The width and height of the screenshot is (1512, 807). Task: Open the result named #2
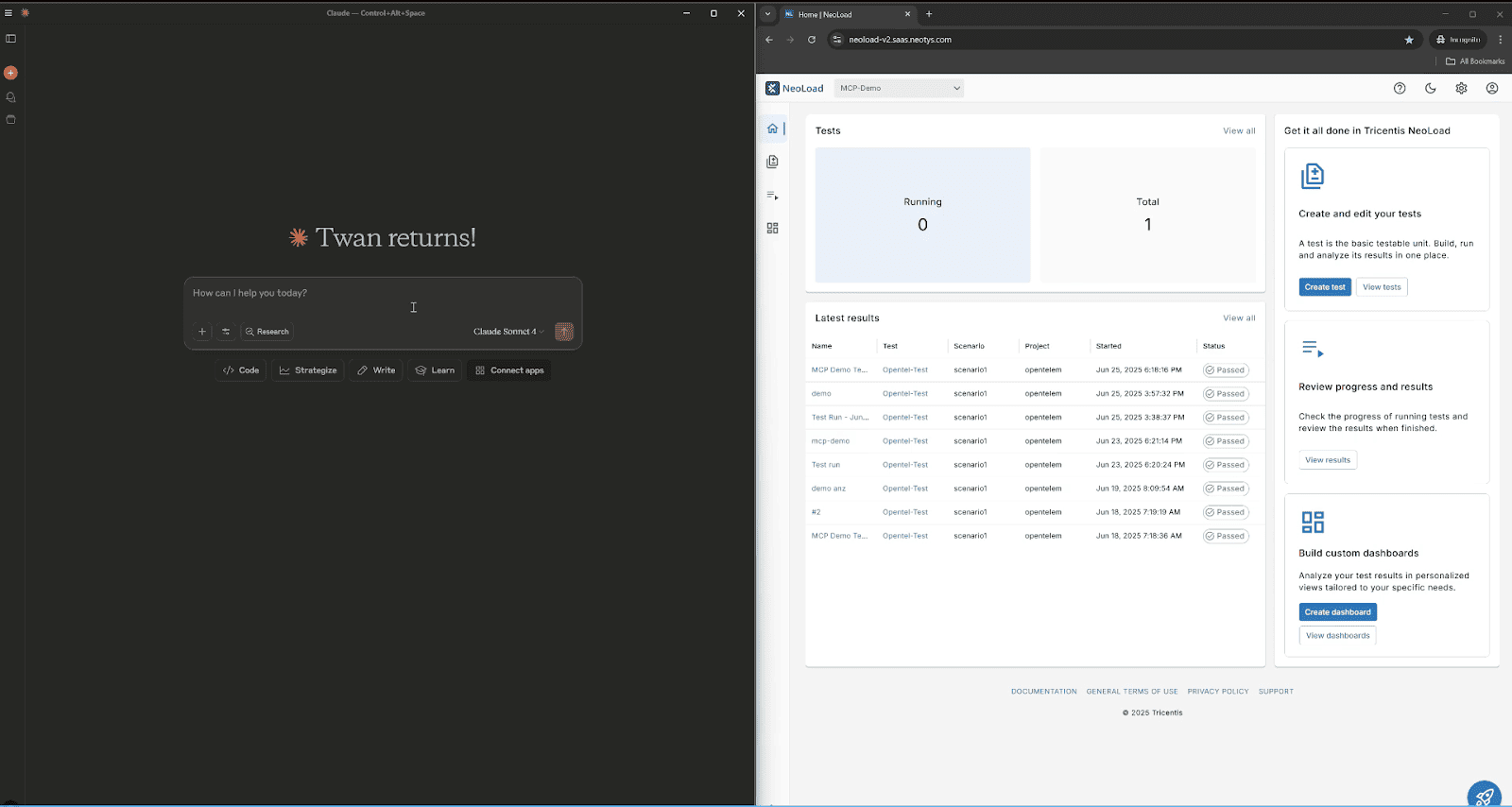[x=816, y=512]
